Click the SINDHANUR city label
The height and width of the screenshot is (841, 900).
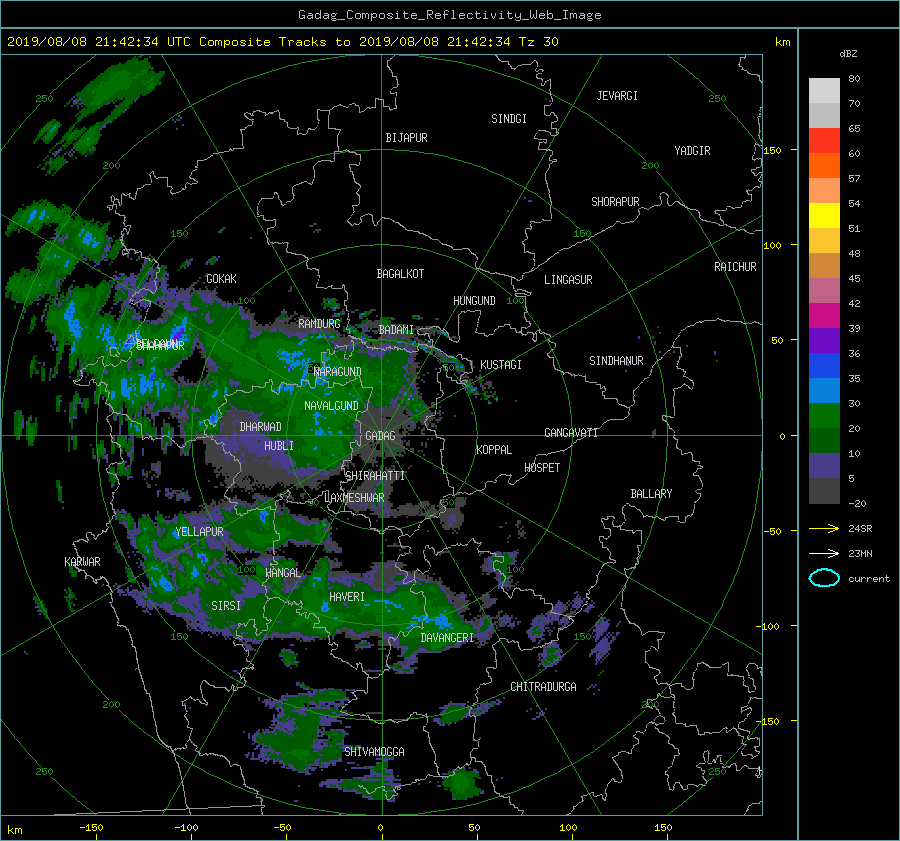click(x=616, y=361)
